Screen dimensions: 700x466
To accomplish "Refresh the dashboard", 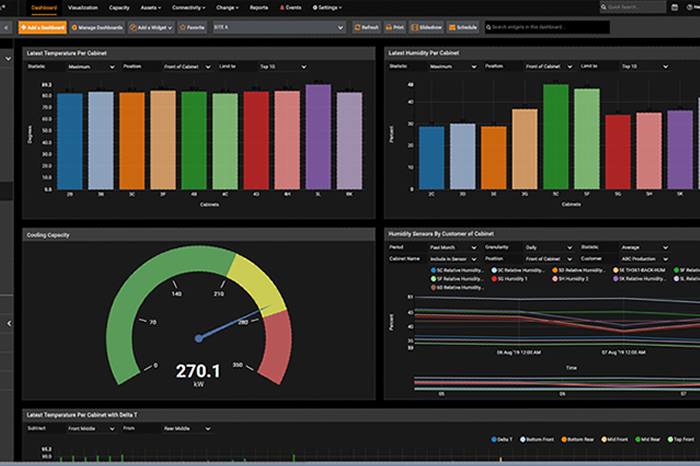I will click(x=367, y=28).
